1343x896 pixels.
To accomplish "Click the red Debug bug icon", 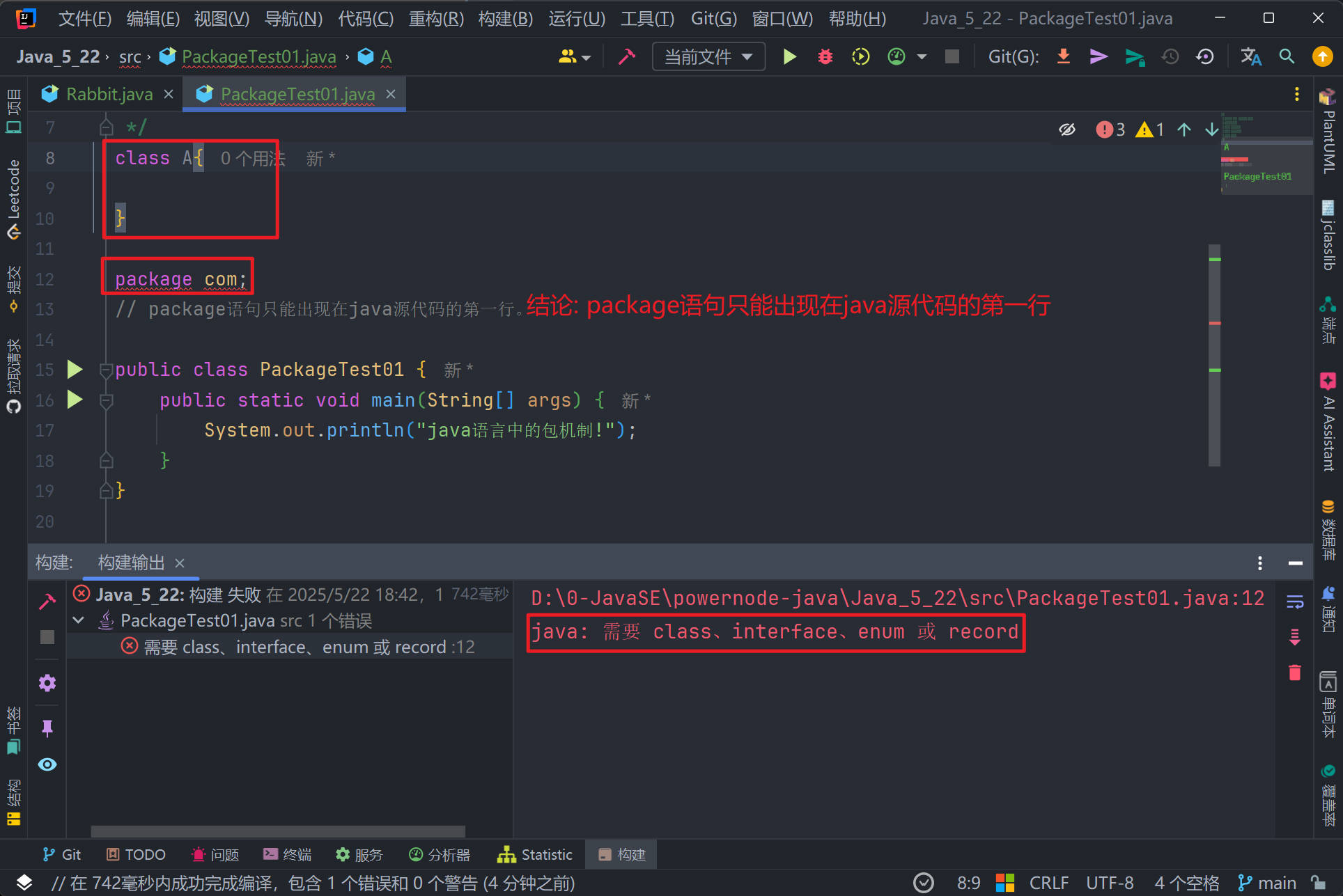I will point(825,56).
